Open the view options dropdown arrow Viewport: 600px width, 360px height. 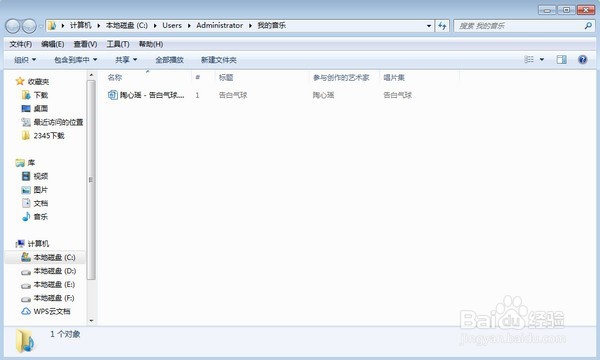[542, 59]
